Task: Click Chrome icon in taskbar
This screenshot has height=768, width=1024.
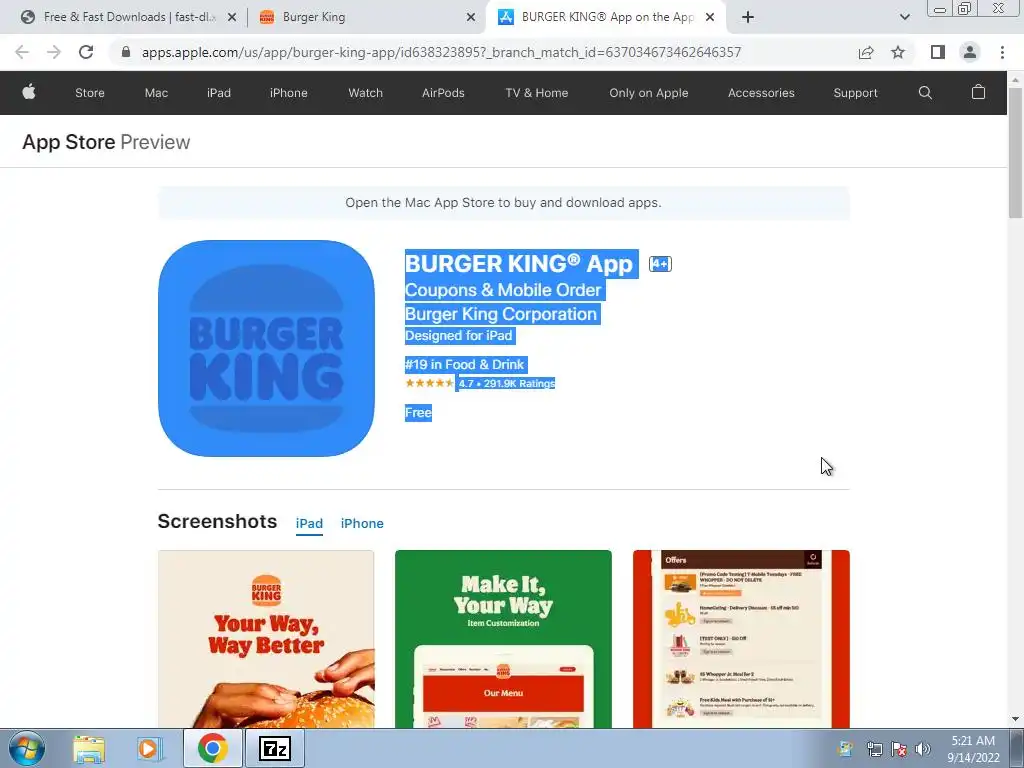Action: (x=212, y=748)
